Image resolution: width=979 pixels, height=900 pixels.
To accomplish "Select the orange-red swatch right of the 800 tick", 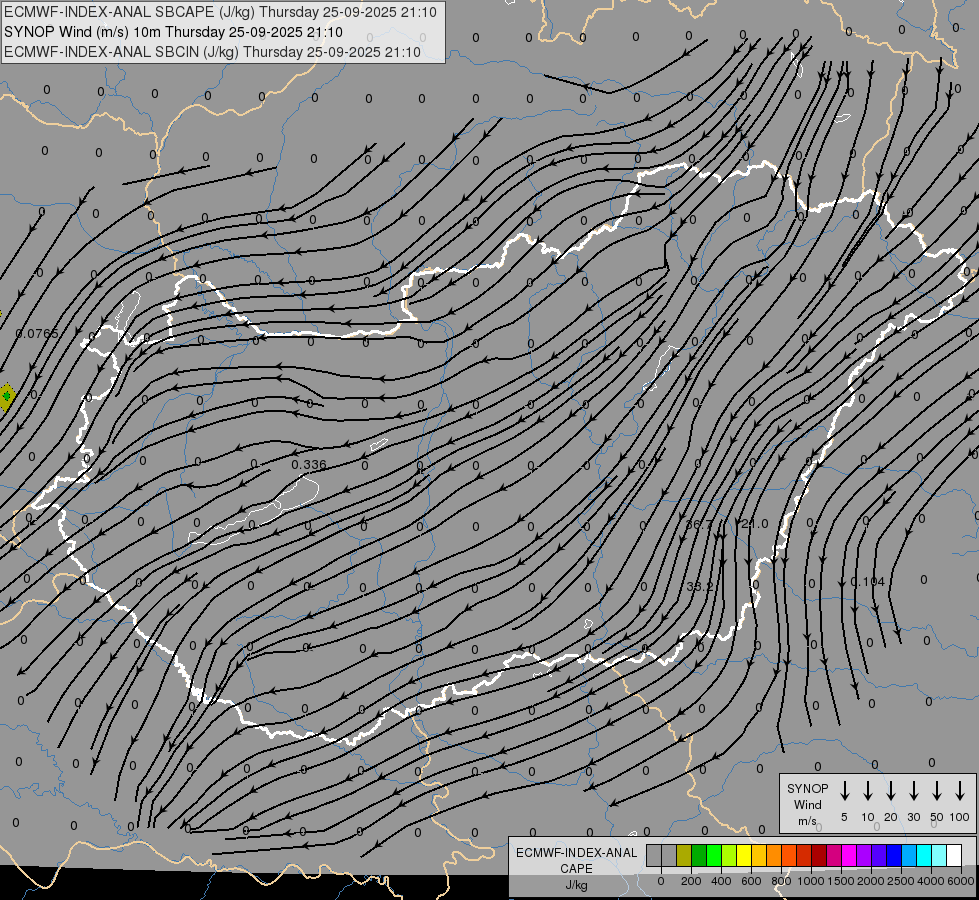I will pos(789,855).
